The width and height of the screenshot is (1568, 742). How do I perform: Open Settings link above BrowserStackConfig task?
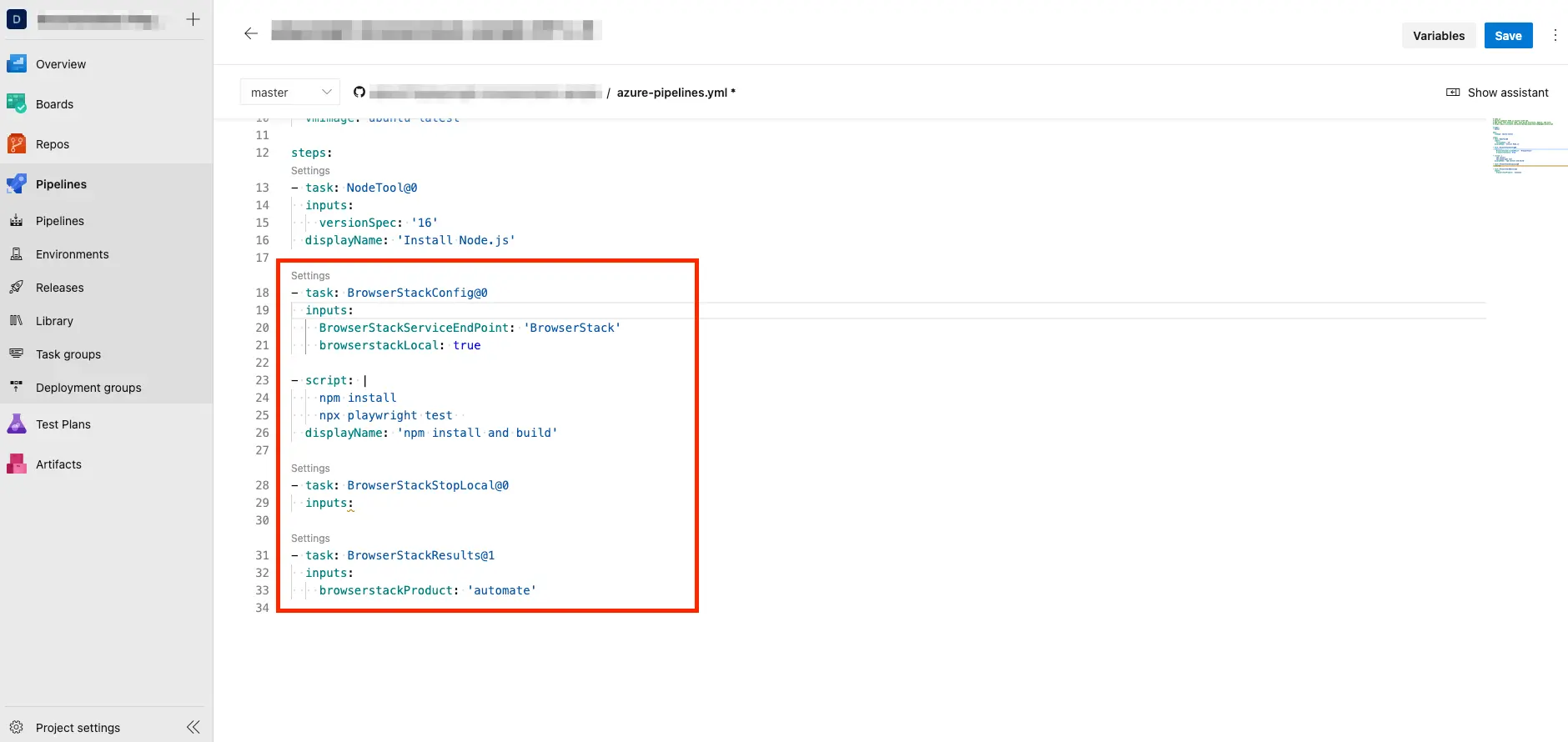310,276
